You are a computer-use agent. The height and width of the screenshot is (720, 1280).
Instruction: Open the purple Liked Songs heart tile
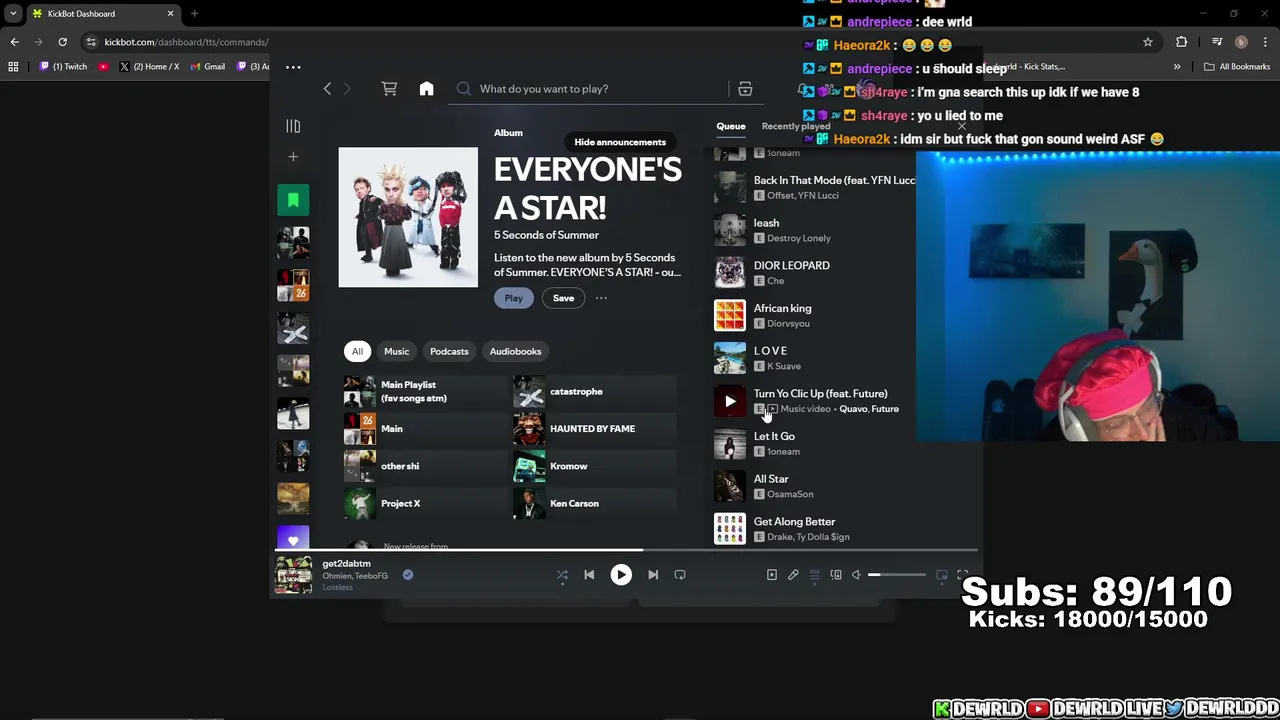pos(293,538)
